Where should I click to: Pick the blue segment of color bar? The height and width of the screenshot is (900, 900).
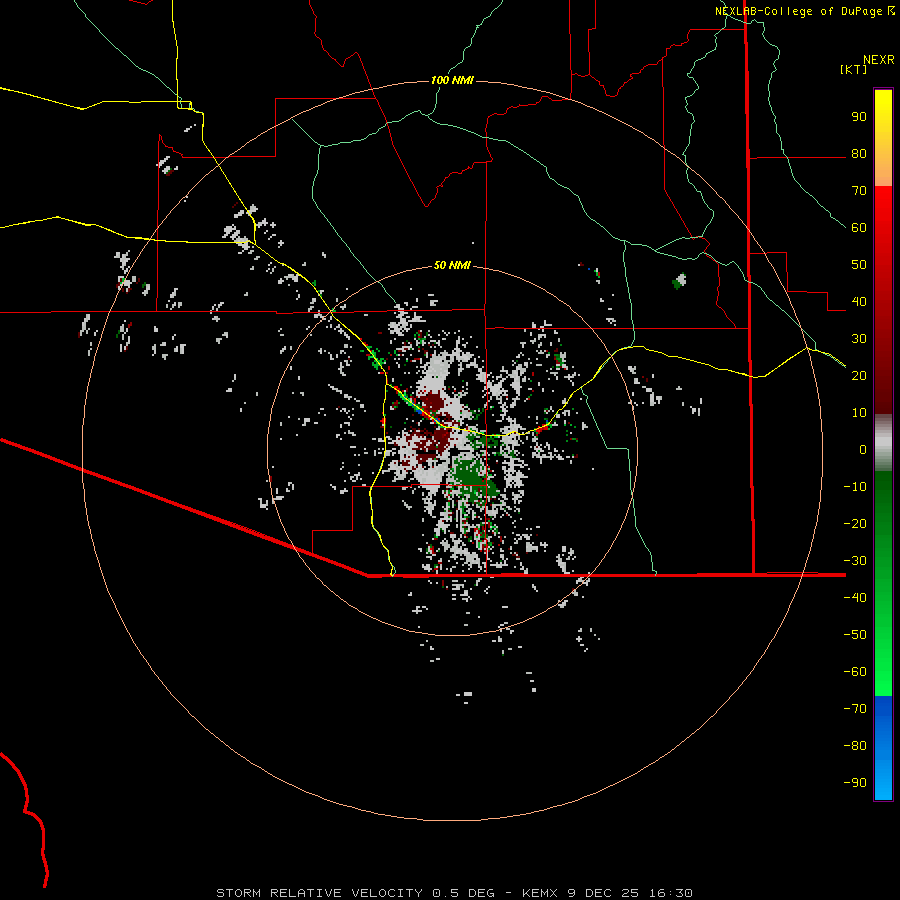pos(883,748)
